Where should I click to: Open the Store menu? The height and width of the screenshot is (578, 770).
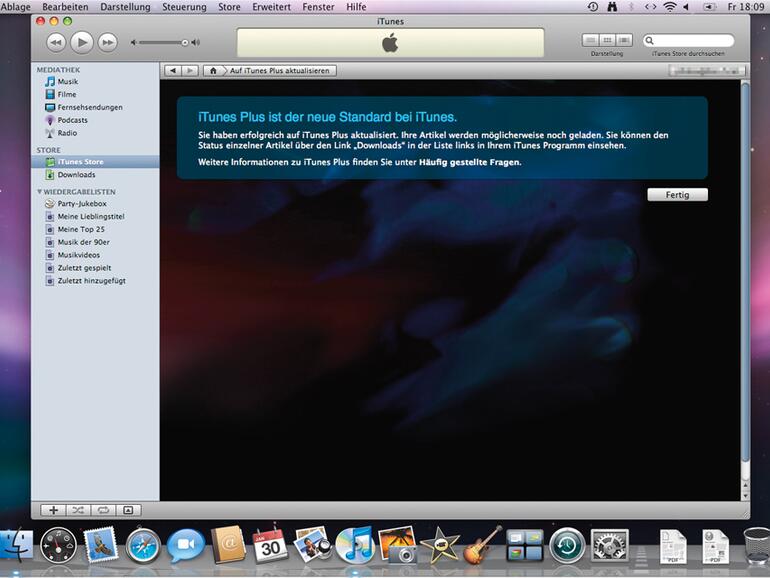tap(229, 7)
